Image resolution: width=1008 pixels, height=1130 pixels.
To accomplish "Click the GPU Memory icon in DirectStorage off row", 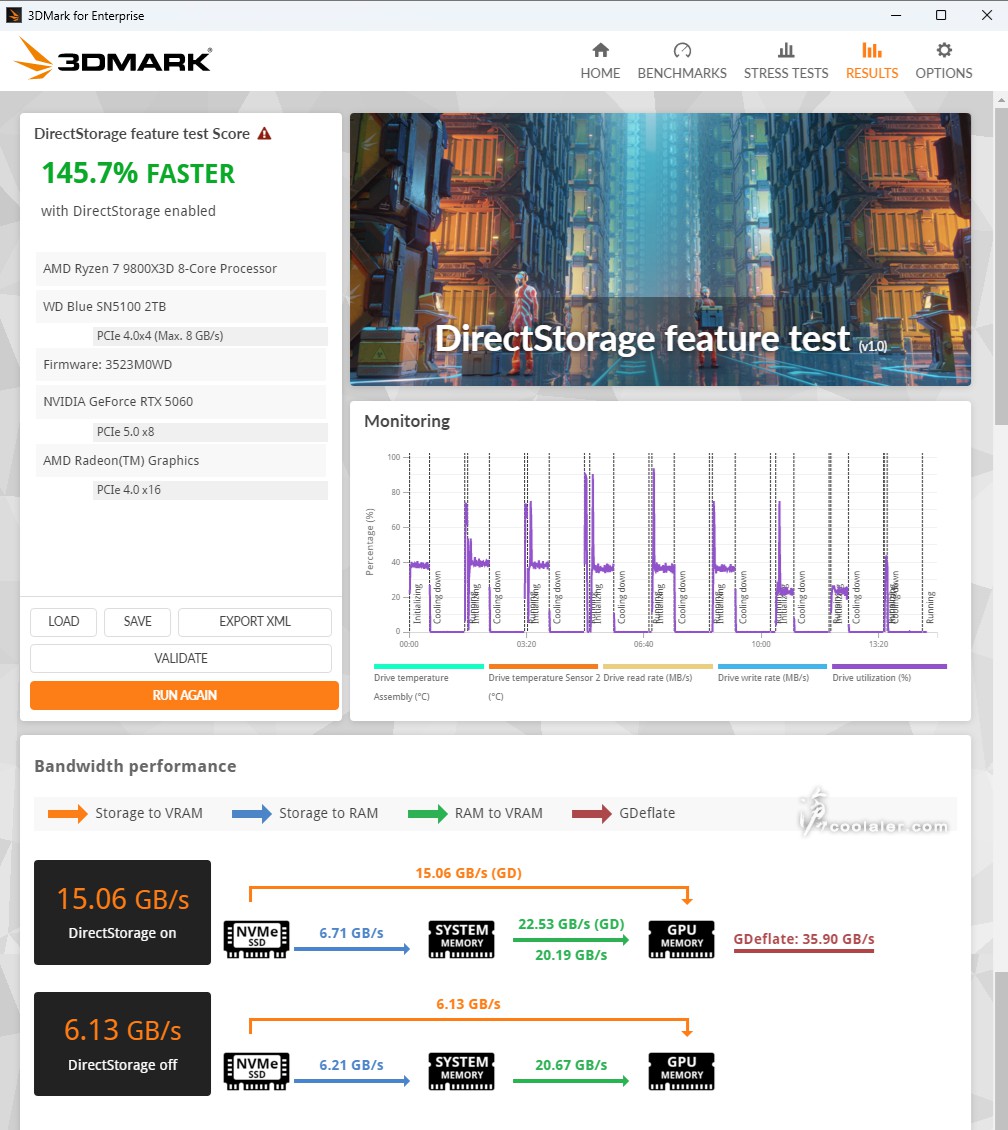I will click(x=681, y=1071).
